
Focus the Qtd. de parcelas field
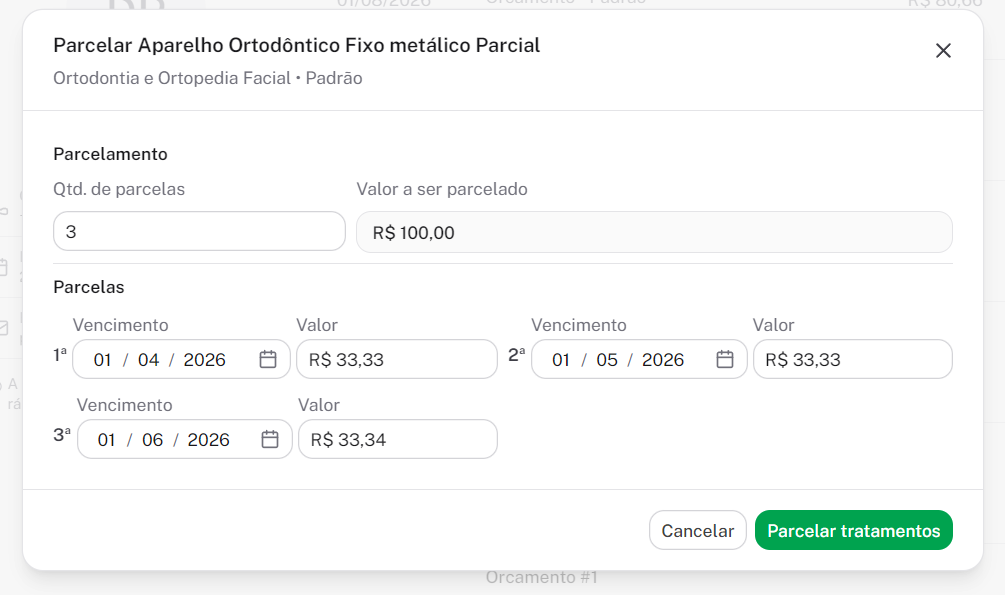[199, 232]
